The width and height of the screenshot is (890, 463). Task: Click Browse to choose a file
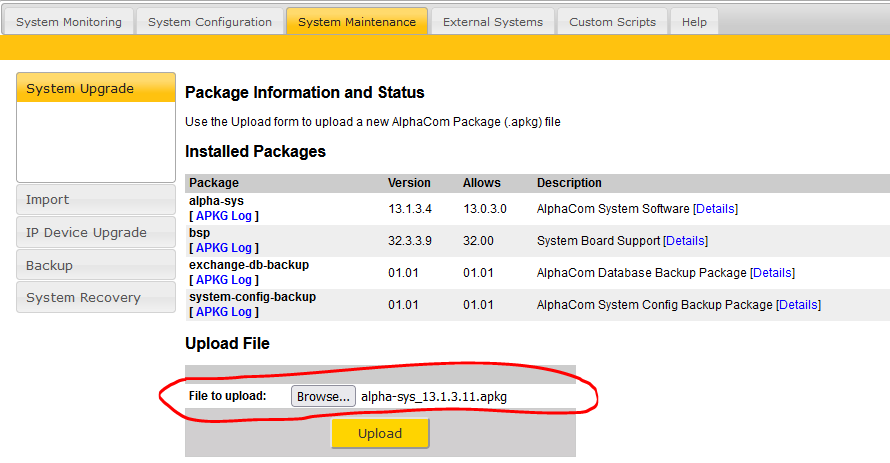[x=323, y=397]
